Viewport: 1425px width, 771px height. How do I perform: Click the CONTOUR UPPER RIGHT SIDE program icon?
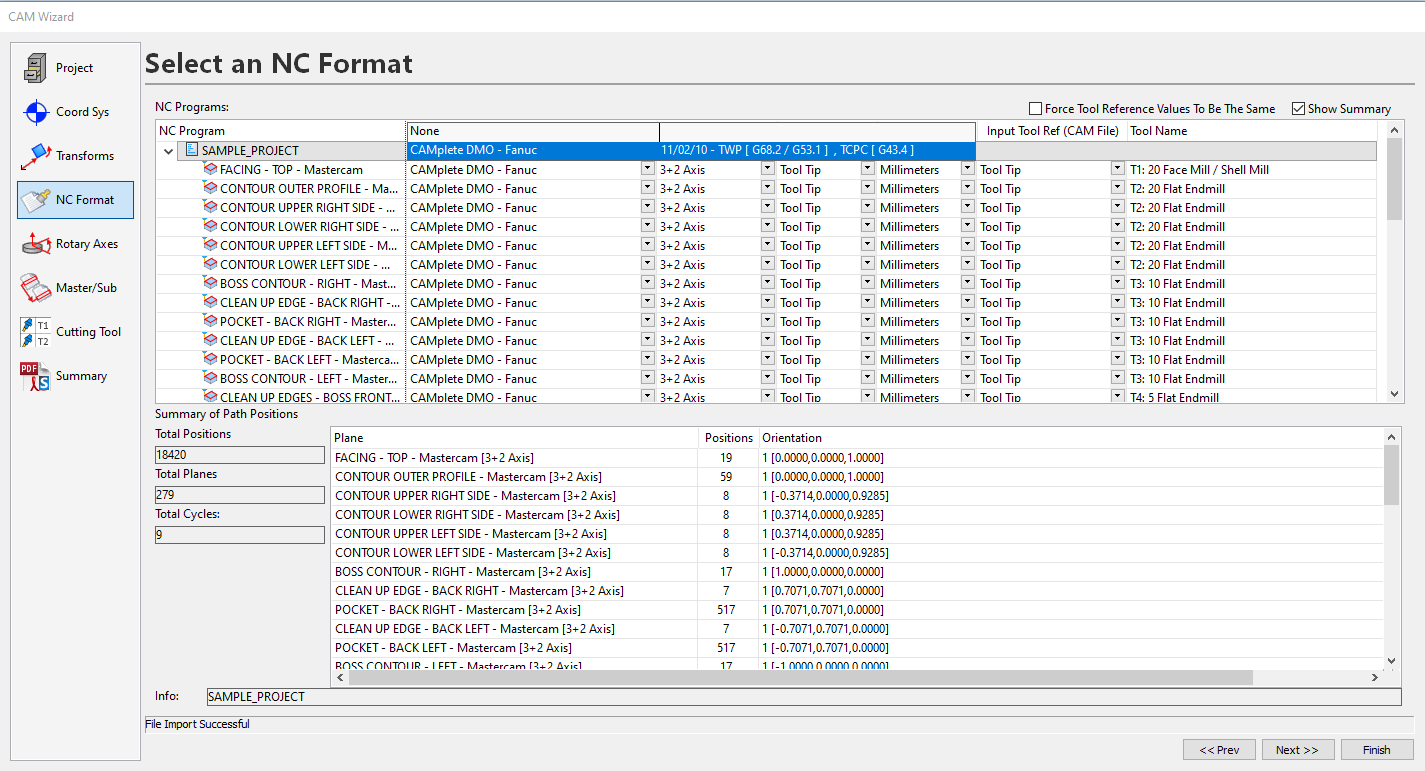[x=210, y=207]
